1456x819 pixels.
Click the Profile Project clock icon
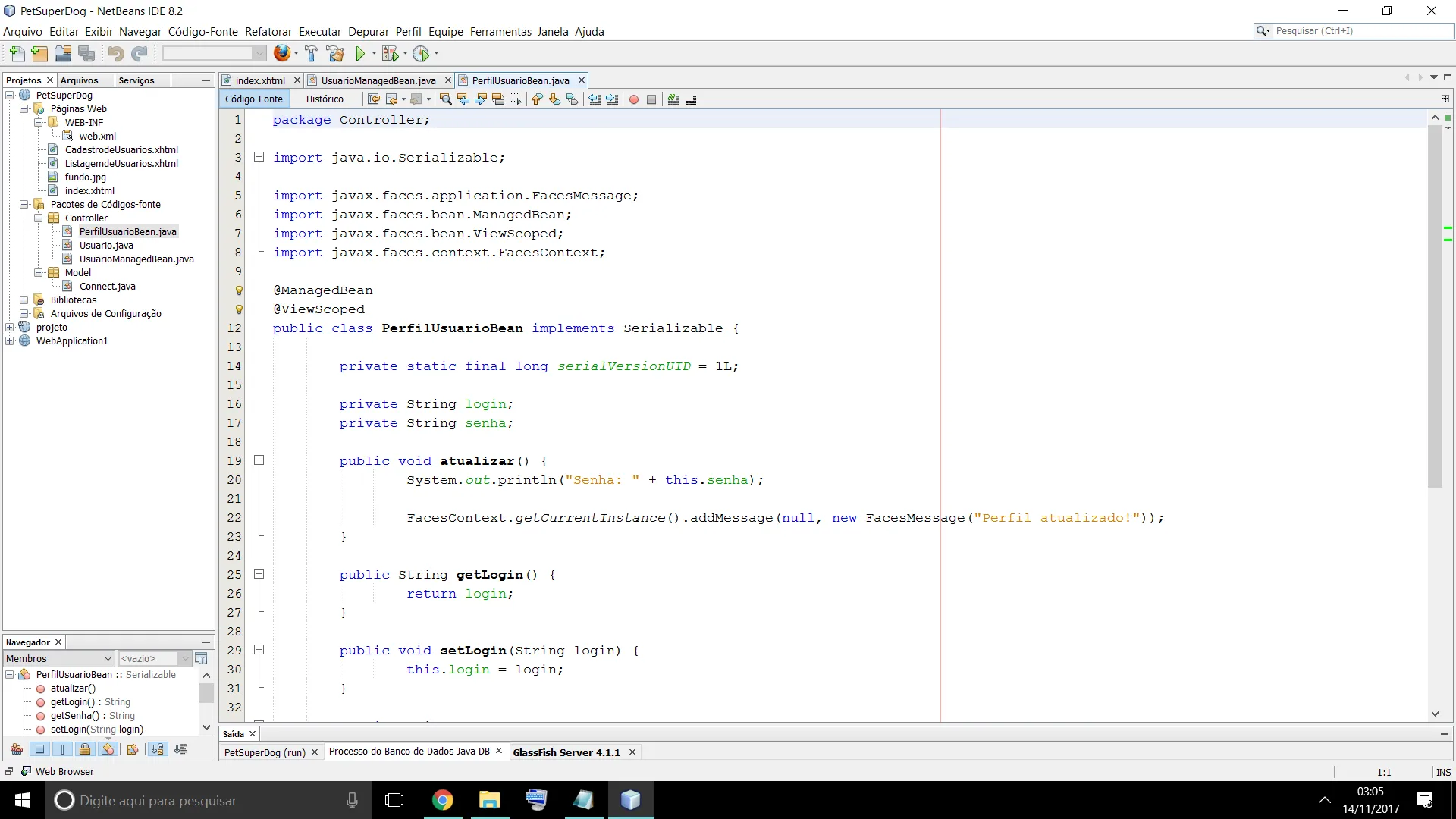point(421,53)
